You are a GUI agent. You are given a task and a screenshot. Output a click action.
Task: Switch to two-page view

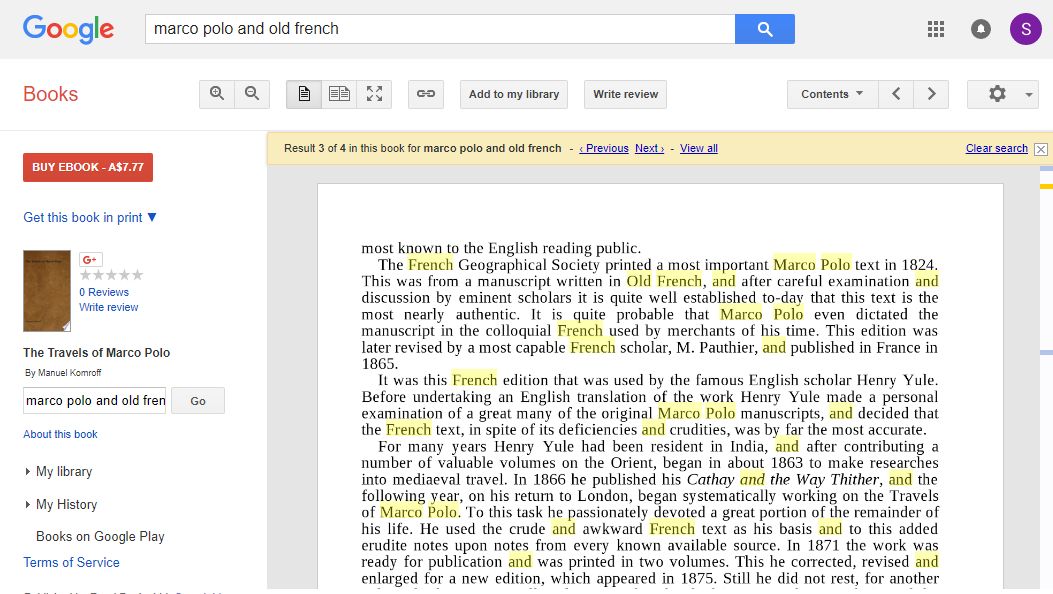pos(339,94)
